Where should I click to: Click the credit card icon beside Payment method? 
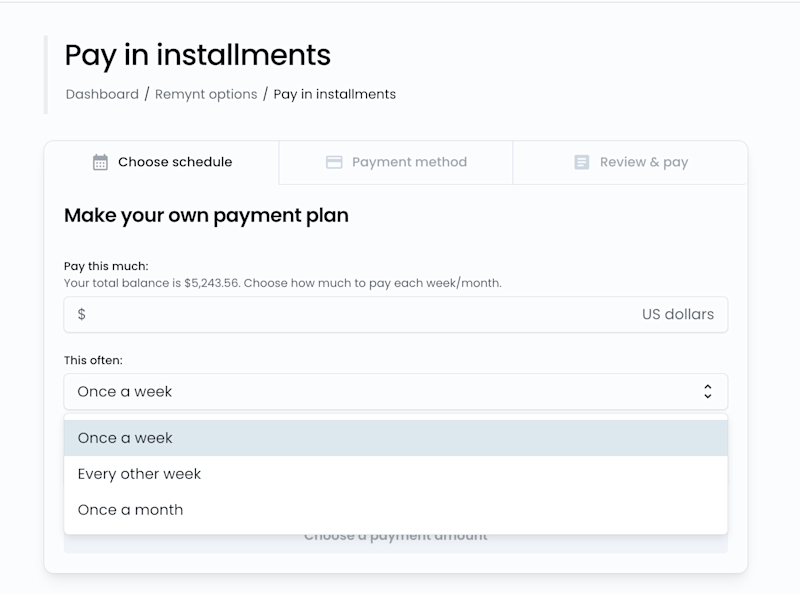click(x=334, y=162)
